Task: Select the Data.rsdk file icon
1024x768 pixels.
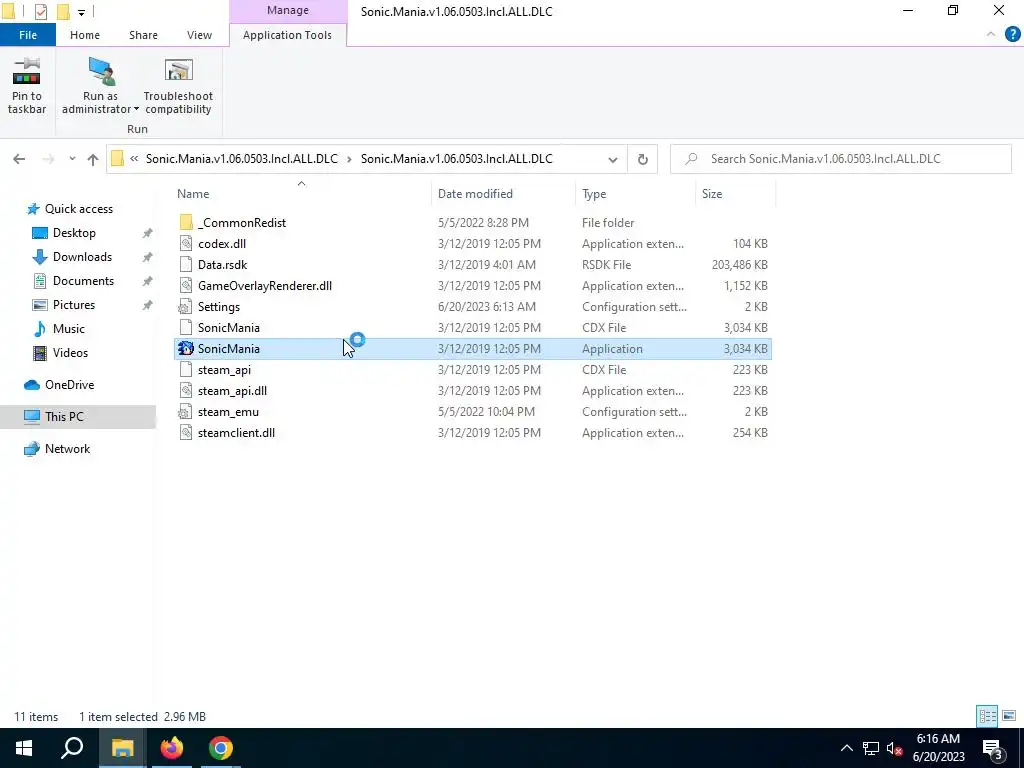Action: (x=186, y=264)
